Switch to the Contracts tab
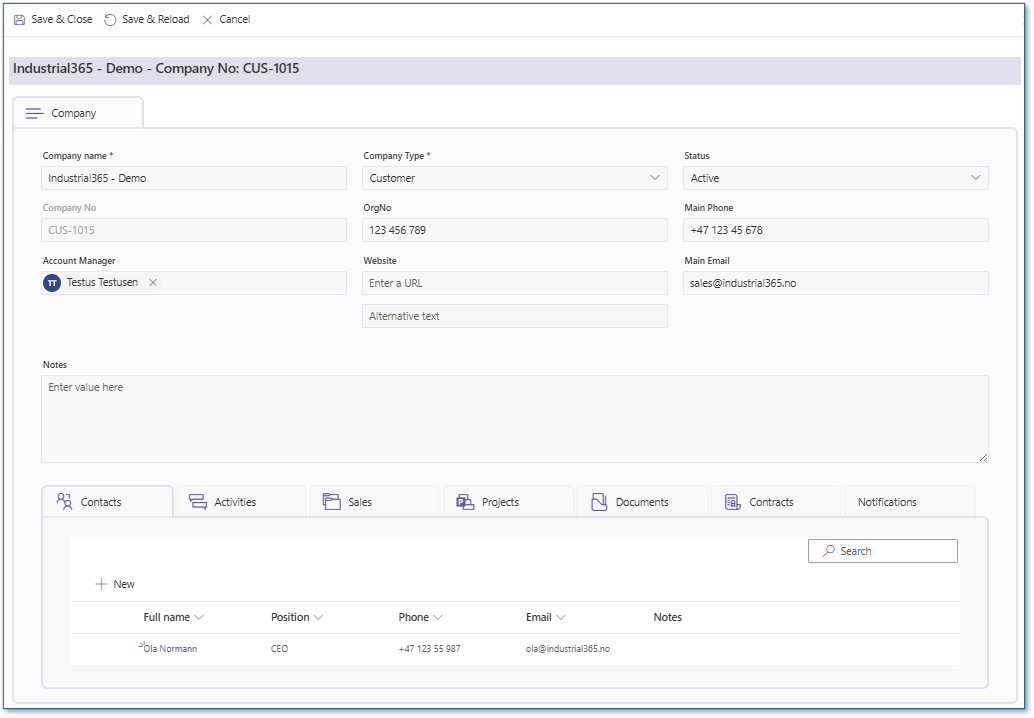The height and width of the screenshot is (718, 1034). point(776,502)
